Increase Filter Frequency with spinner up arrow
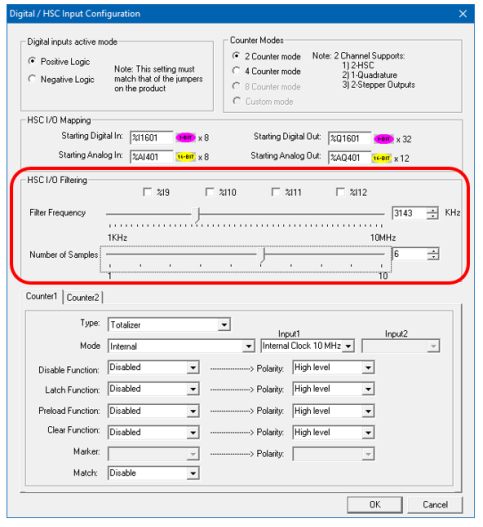 tap(433, 210)
